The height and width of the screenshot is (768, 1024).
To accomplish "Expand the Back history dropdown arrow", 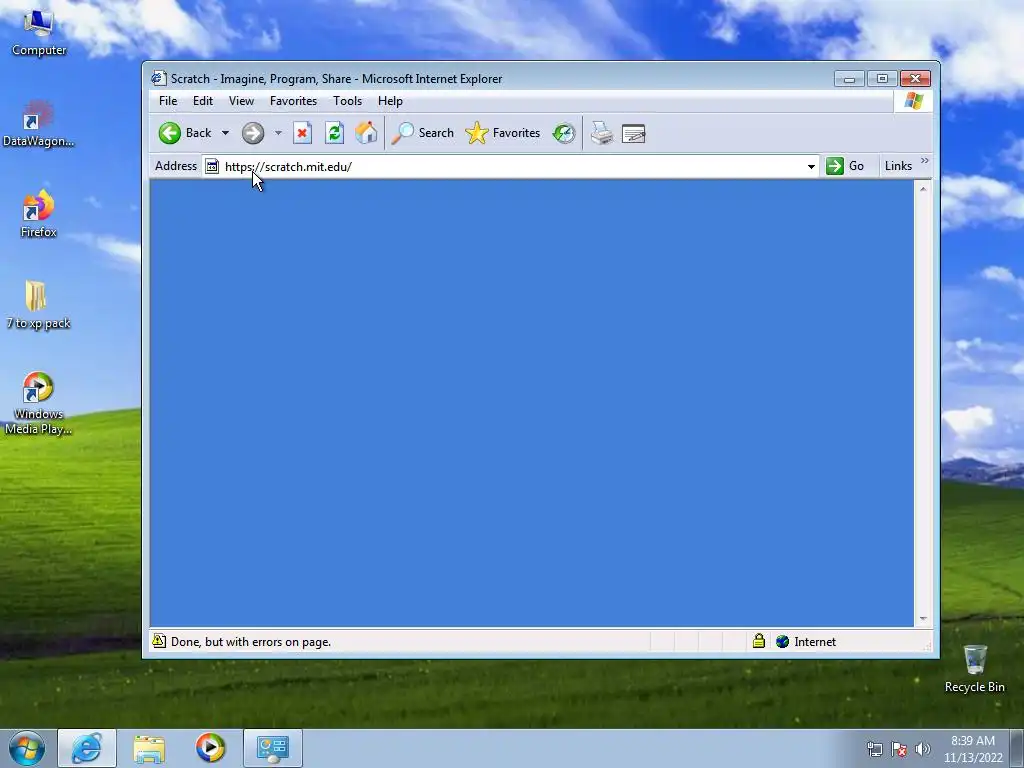I will pyautogui.click(x=225, y=133).
